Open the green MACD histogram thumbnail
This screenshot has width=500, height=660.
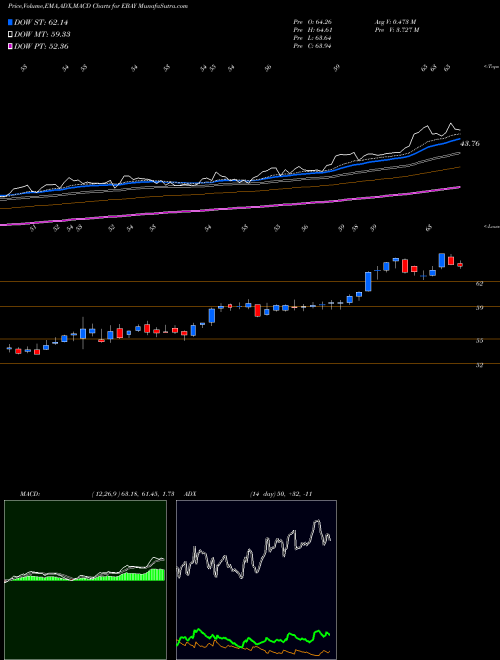pos(85,580)
